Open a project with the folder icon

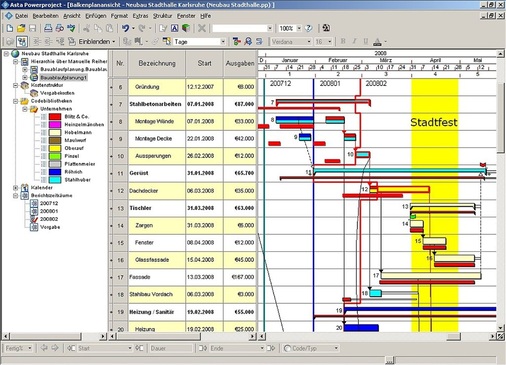point(21,28)
